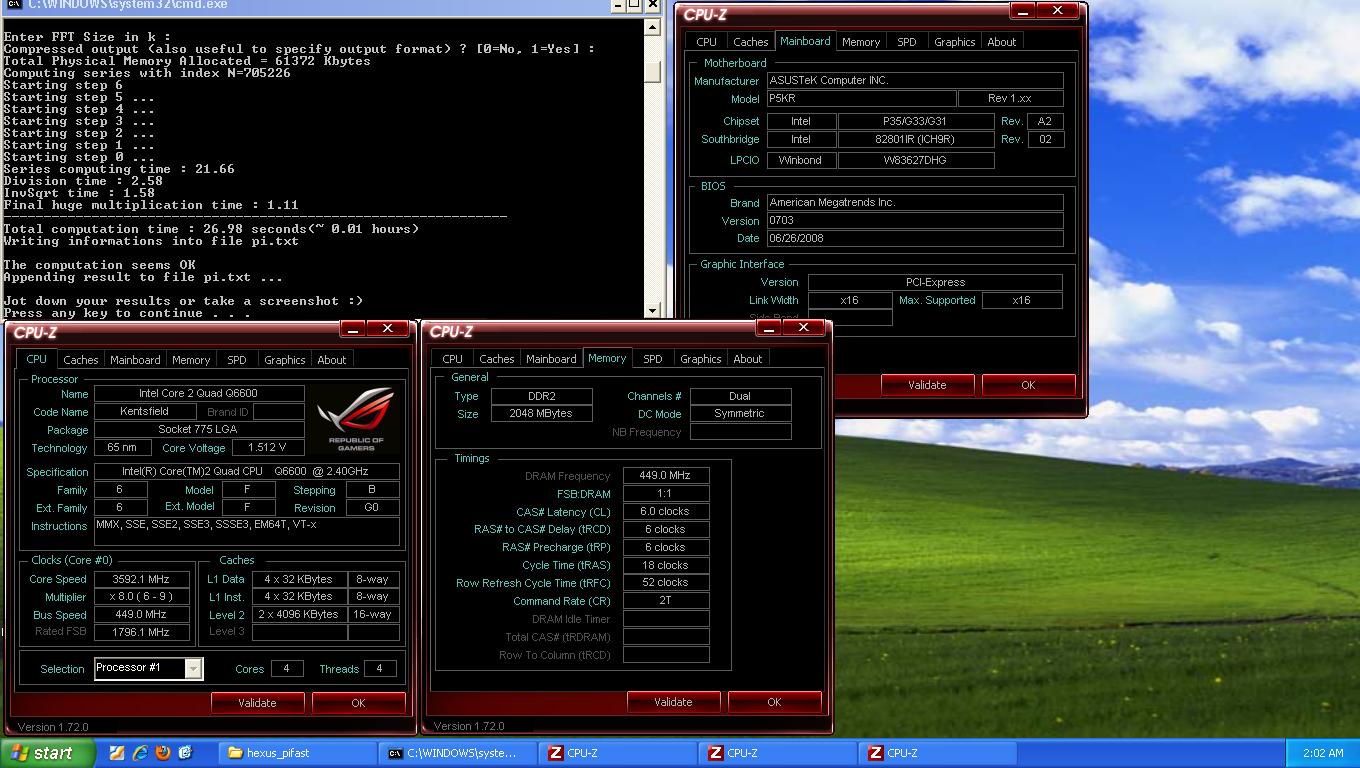Click the DRAM Frequency value 449.0 MHz
The width and height of the screenshot is (1360, 768).
(x=666, y=476)
